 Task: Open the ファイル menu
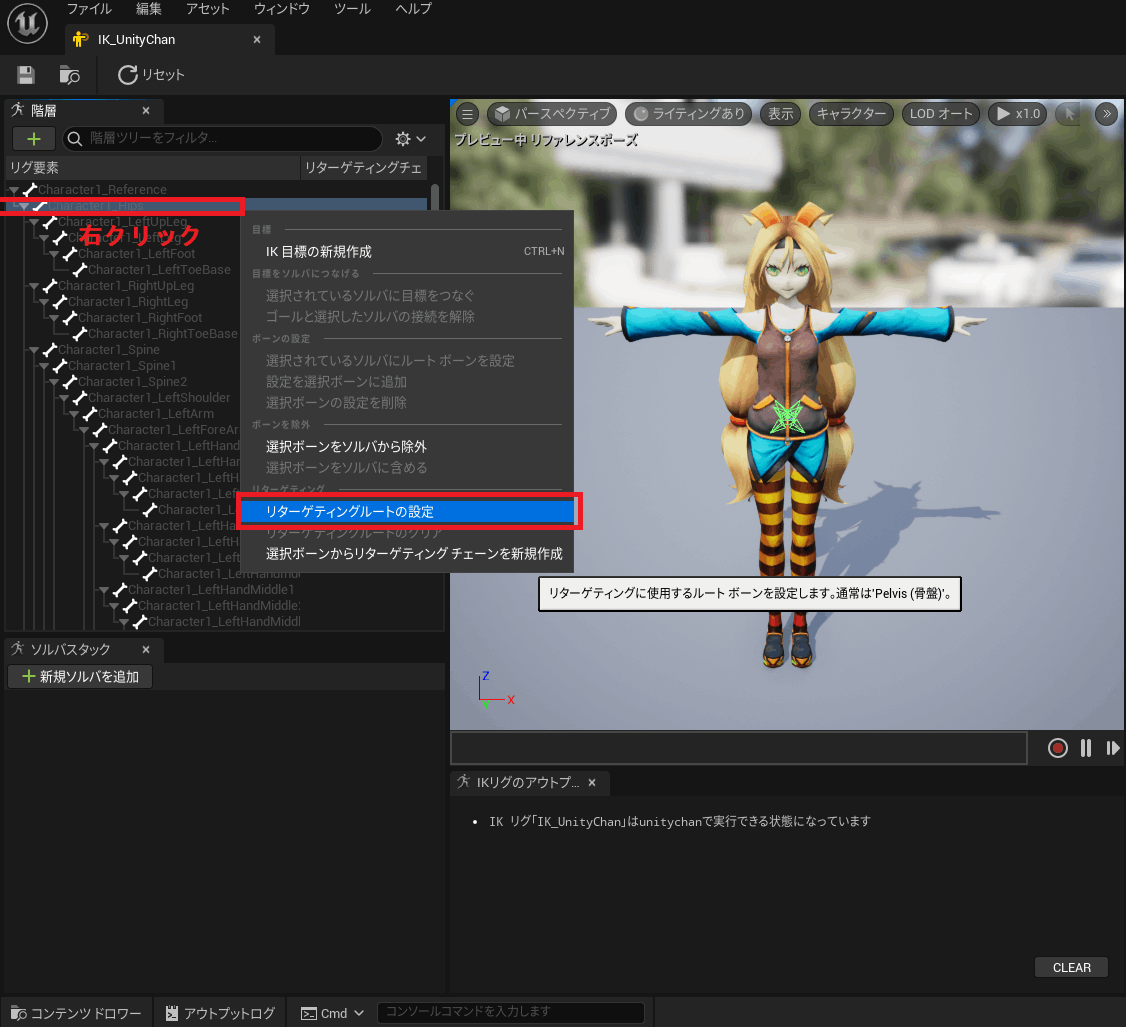coord(89,9)
